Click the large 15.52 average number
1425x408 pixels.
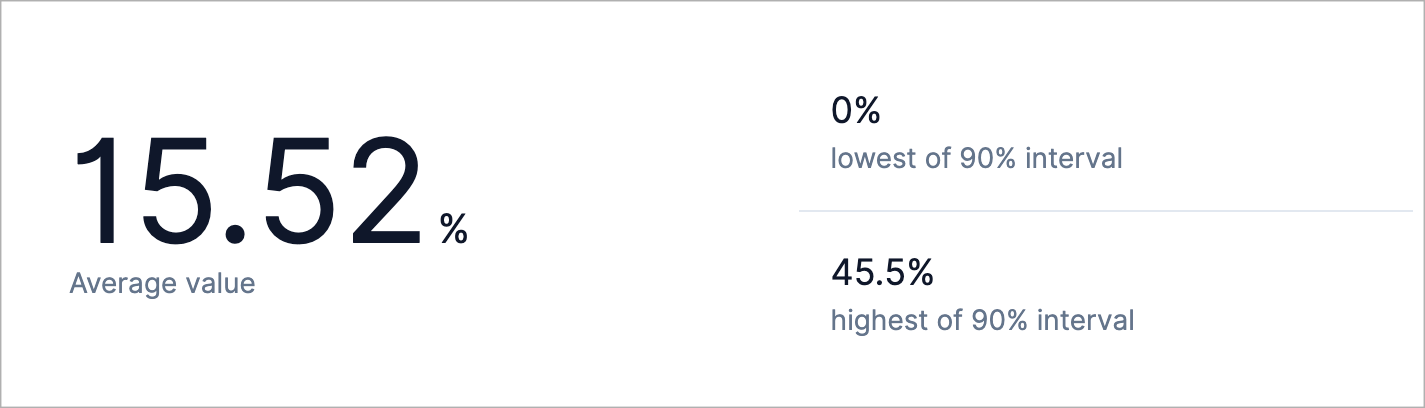pyautogui.click(x=247, y=189)
